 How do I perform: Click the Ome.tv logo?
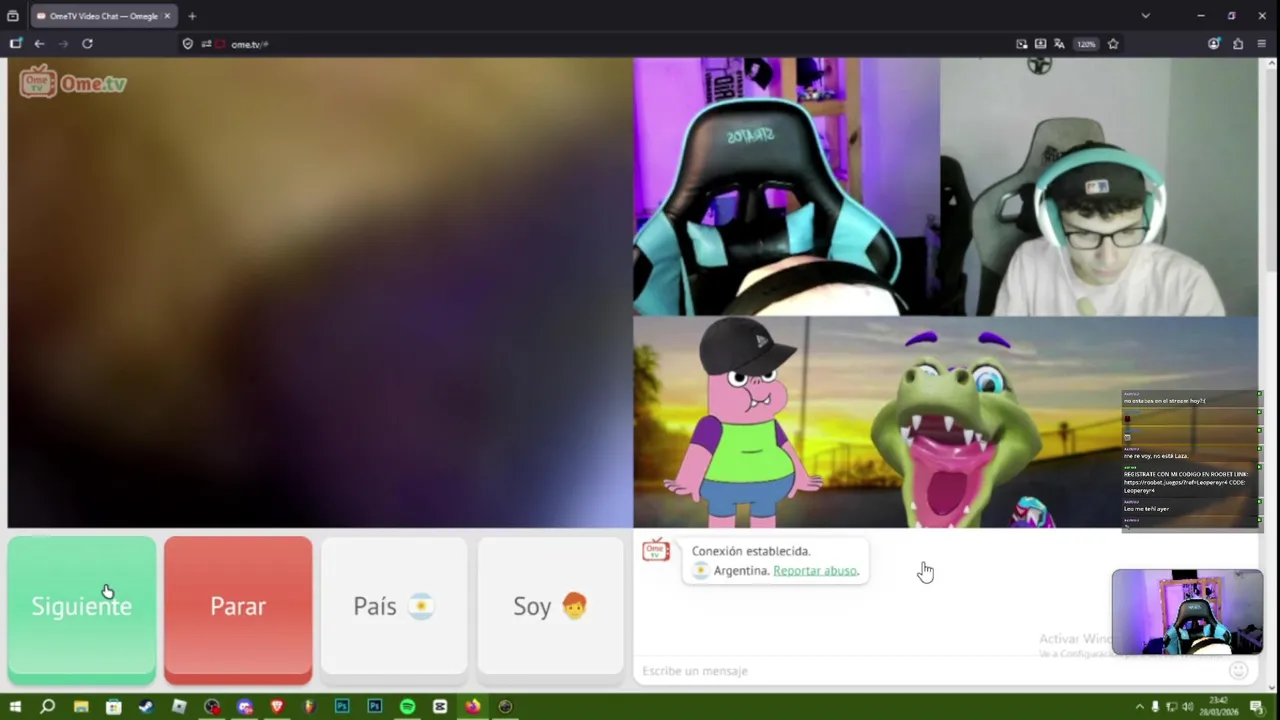73,83
